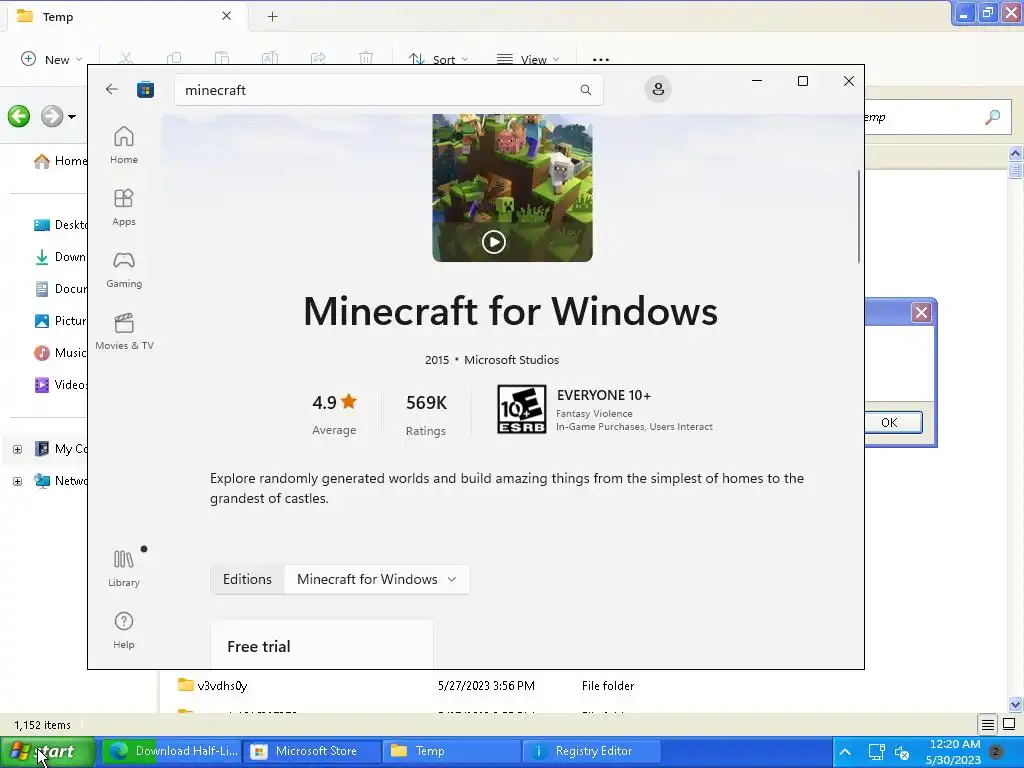Open Help in Store sidebar

pyautogui.click(x=124, y=630)
